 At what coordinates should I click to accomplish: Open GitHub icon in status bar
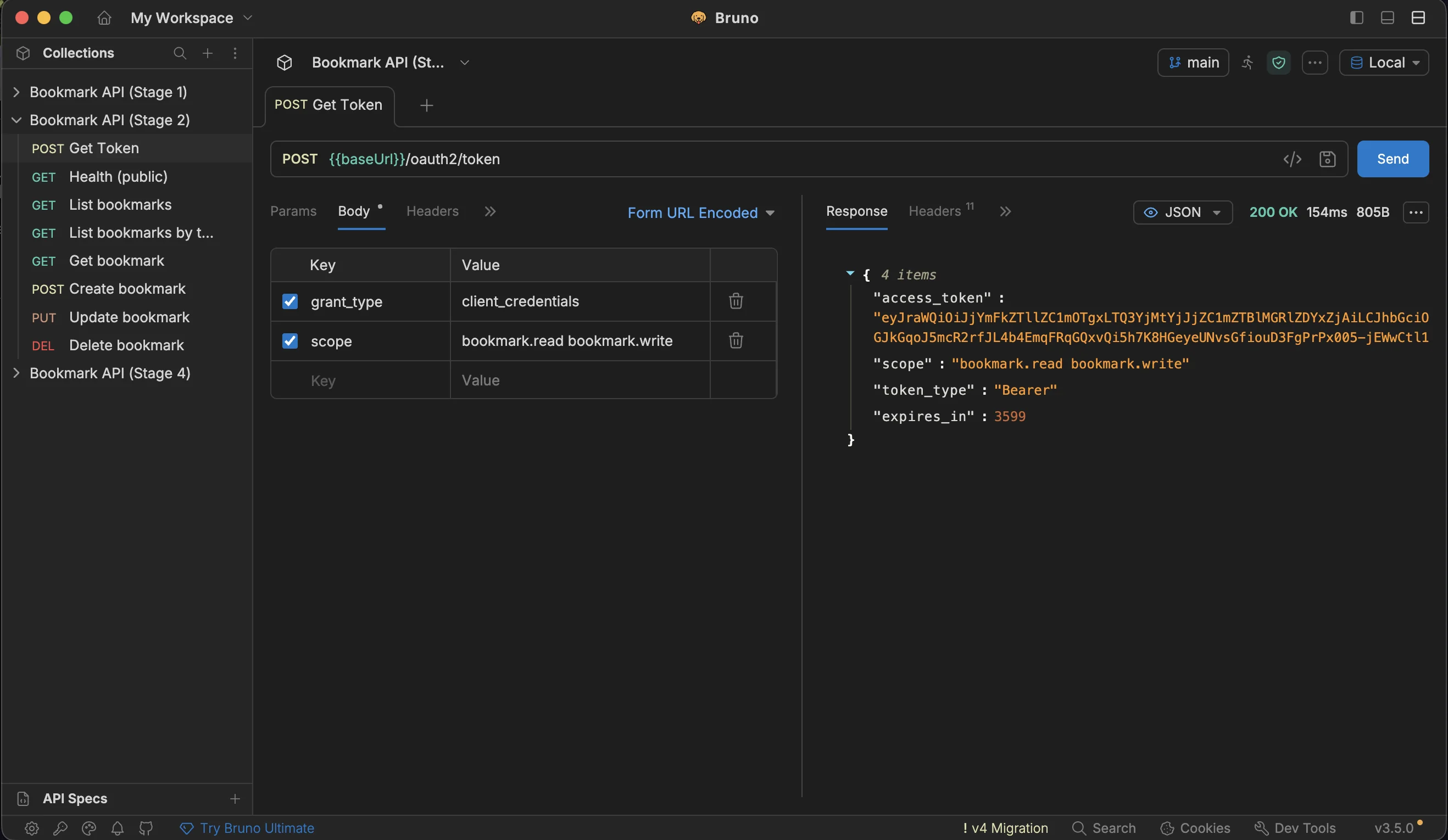point(146,828)
